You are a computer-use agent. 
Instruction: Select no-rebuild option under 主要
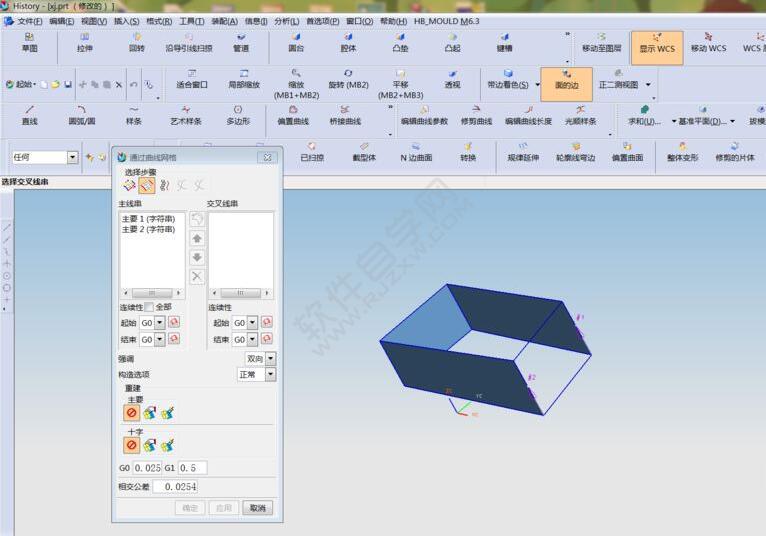click(x=131, y=413)
